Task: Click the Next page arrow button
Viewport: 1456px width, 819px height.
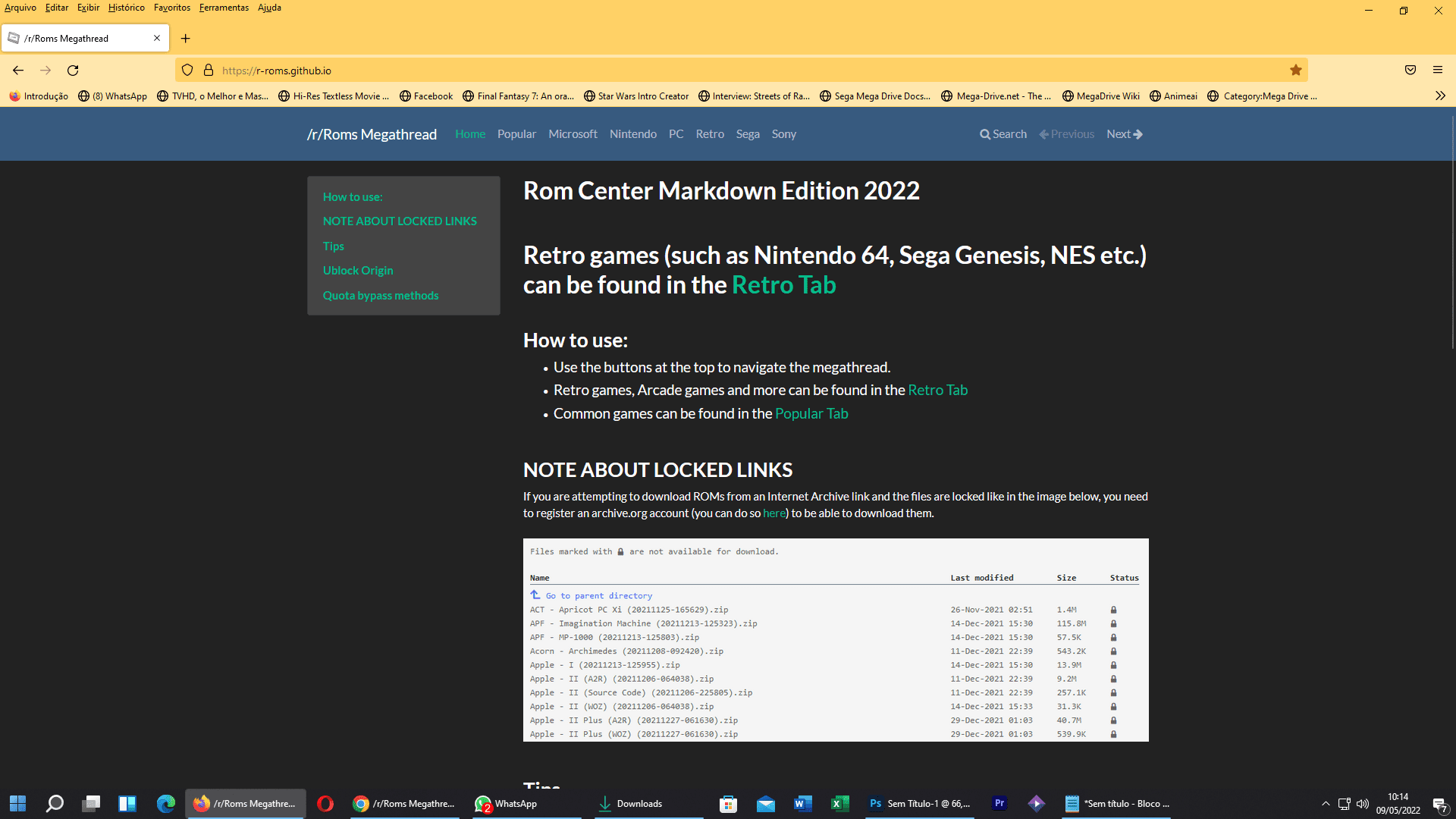Action: [1125, 134]
